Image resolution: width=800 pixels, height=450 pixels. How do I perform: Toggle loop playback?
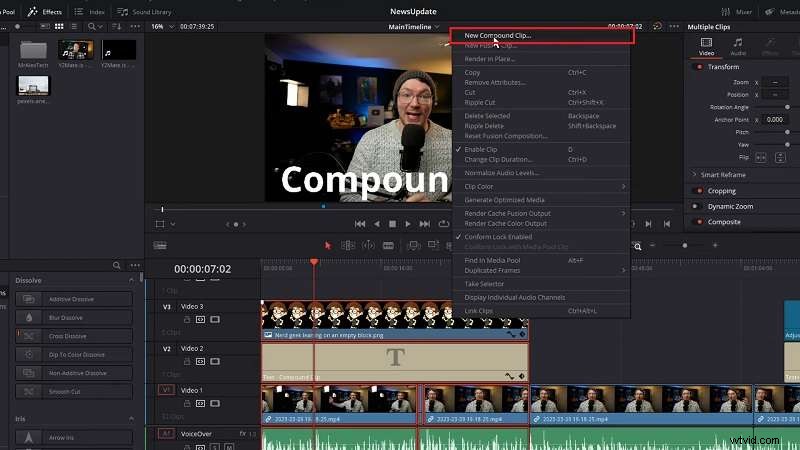click(x=443, y=223)
